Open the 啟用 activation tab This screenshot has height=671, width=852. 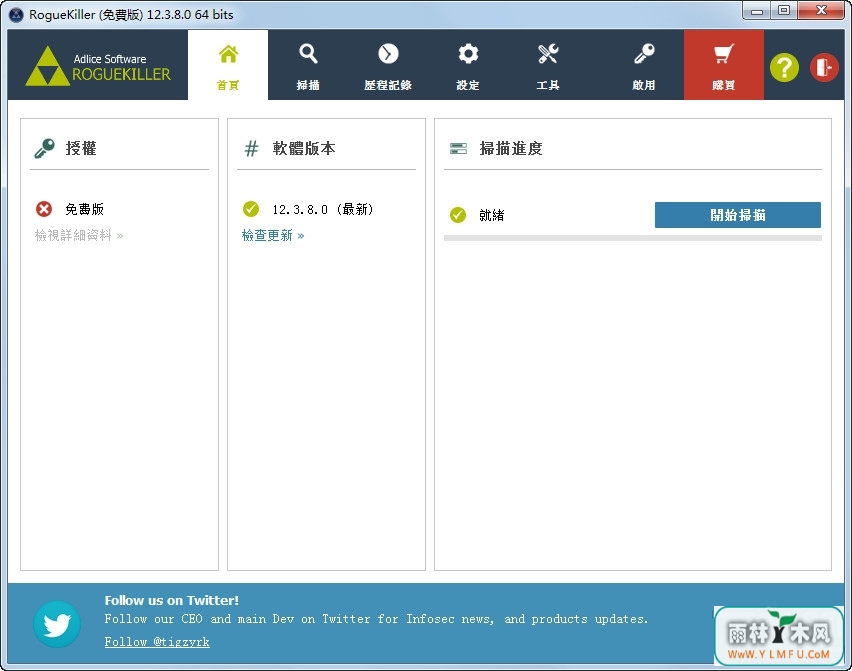pyautogui.click(x=644, y=65)
